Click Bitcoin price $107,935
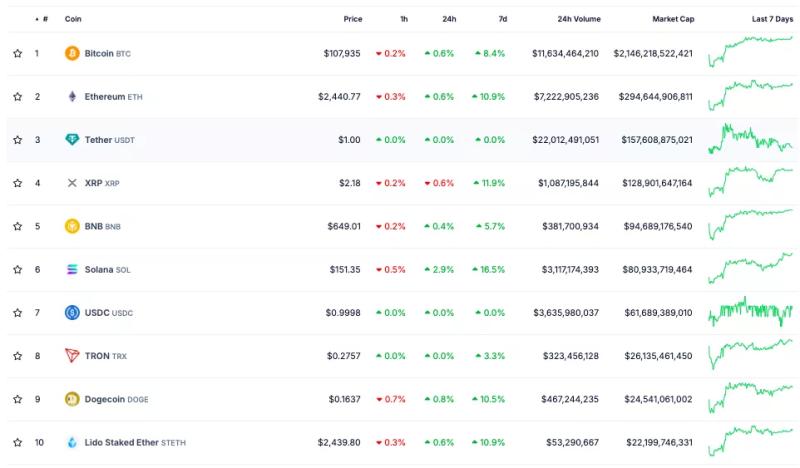The height and width of the screenshot is (468, 800). tap(342, 53)
